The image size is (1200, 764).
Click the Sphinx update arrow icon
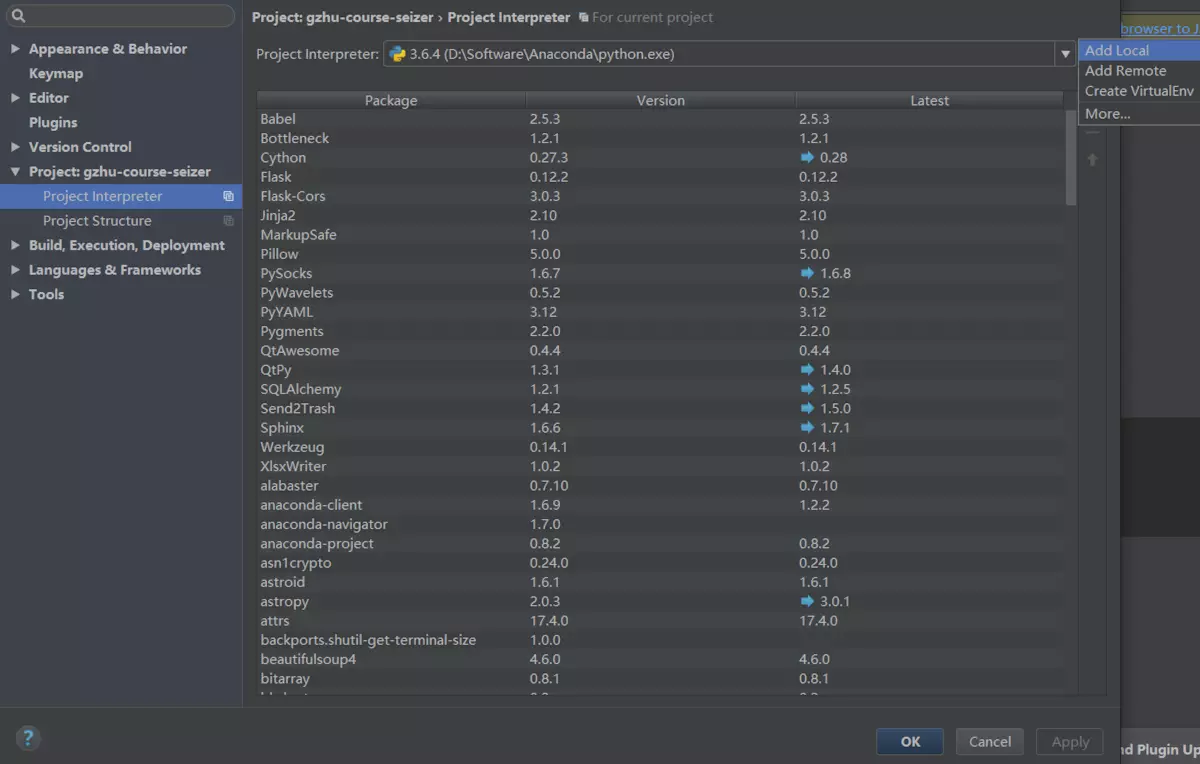(x=807, y=428)
